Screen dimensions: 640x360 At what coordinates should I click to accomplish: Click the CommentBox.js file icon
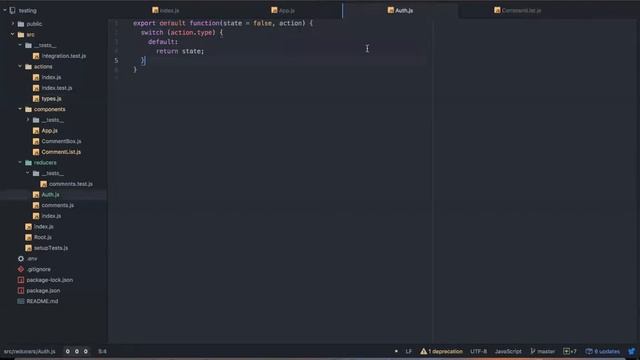36,141
